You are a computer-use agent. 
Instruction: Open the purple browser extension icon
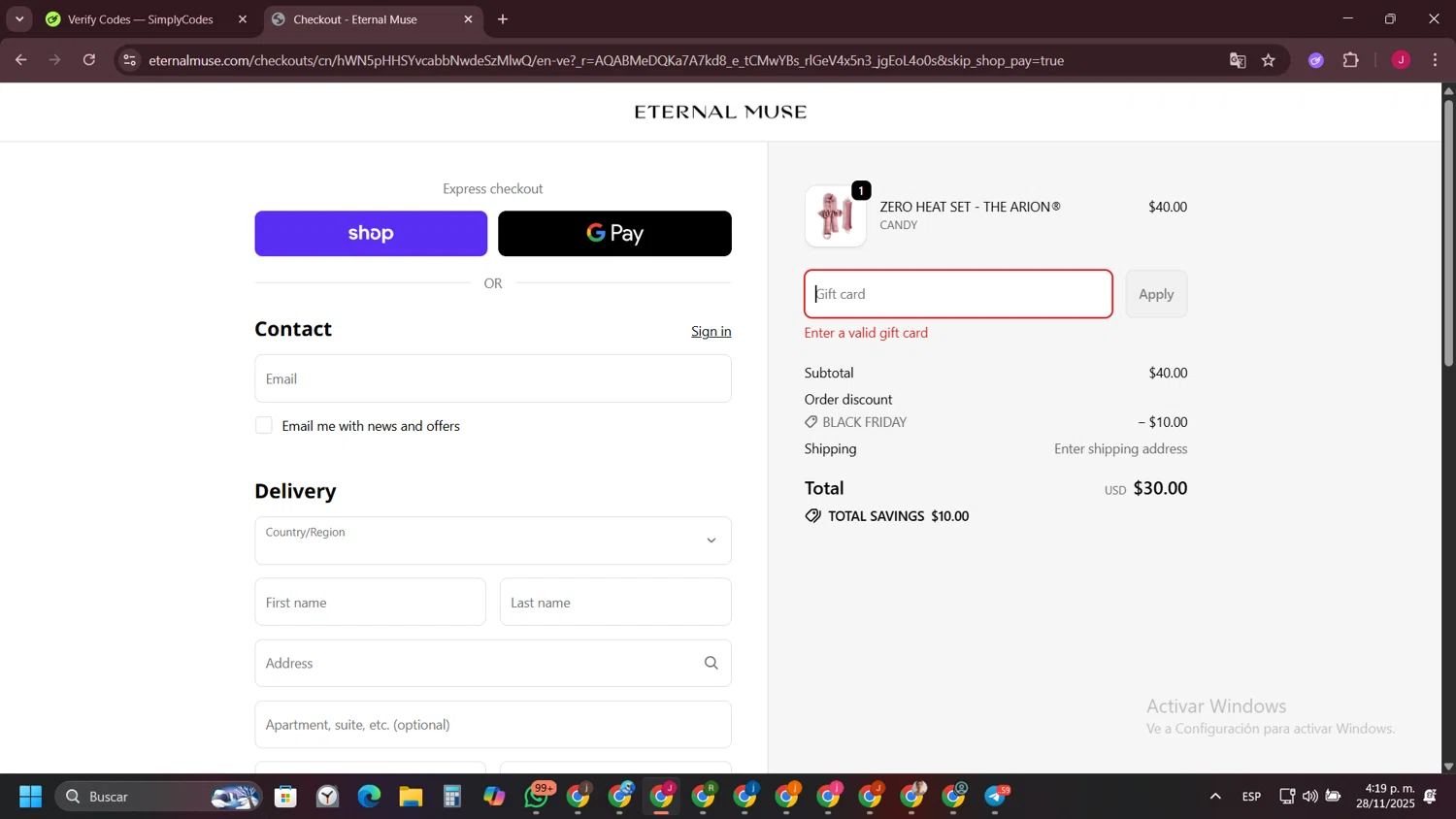1316,60
